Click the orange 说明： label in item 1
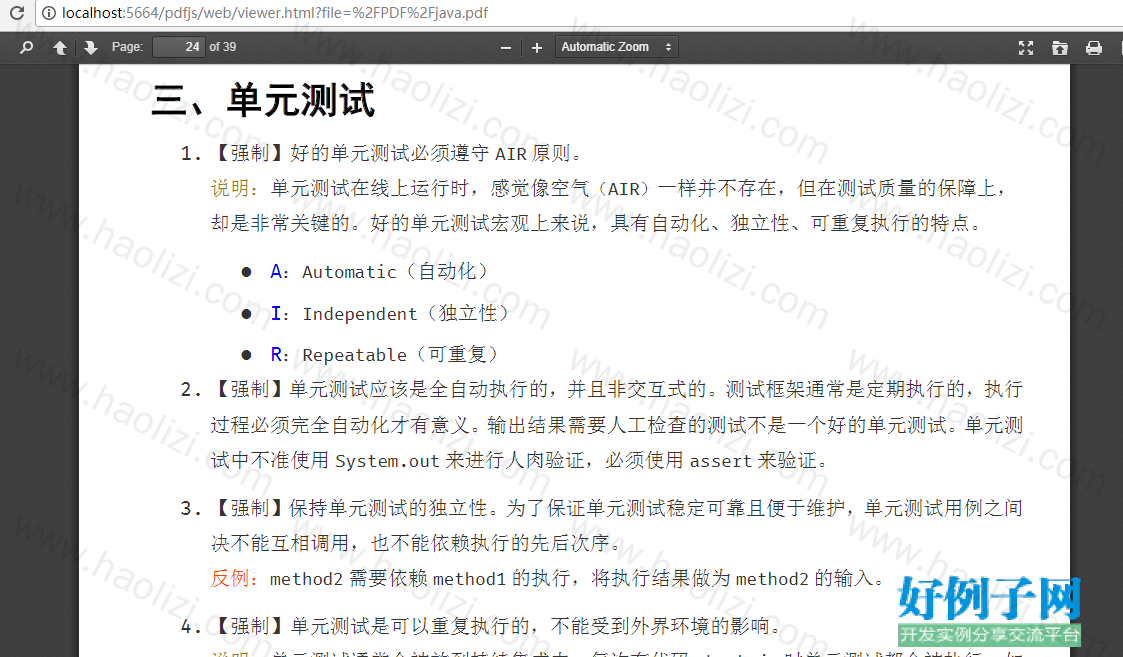This screenshot has height=657, width=1123. pyautogui.click(x=235, y=188)
